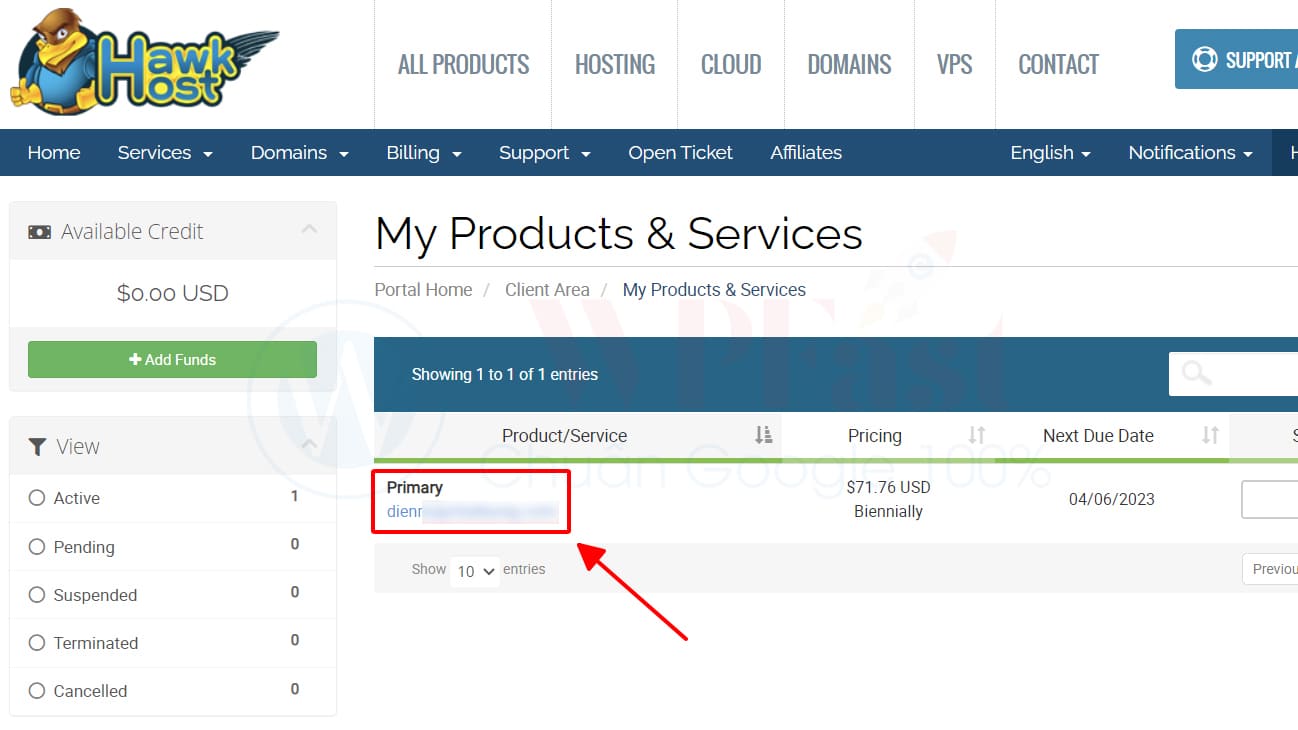Sort the Pricing column
The image size is (1298, 730).
coord(976,435)
